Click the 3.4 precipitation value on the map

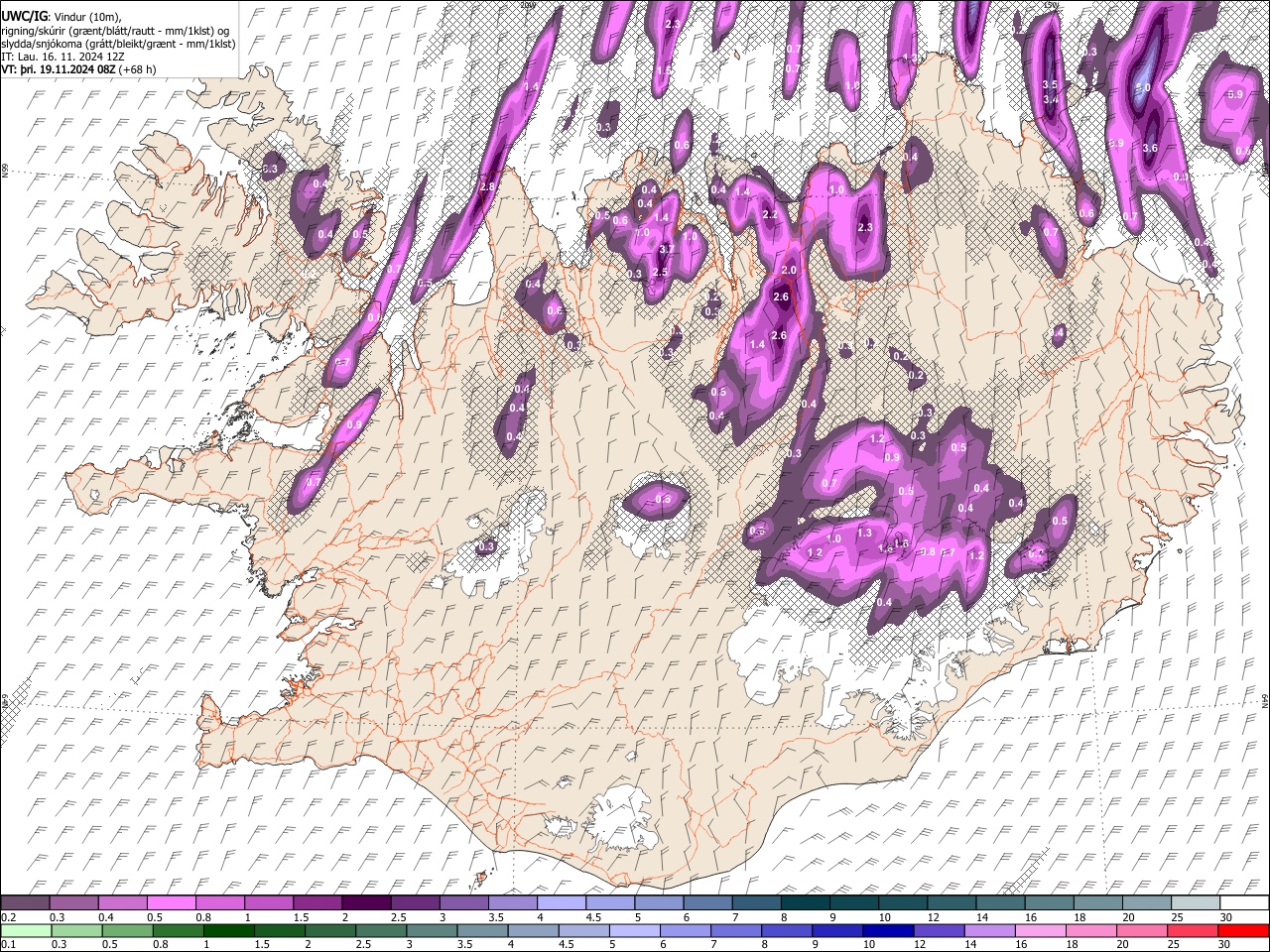click(1050, 99)
